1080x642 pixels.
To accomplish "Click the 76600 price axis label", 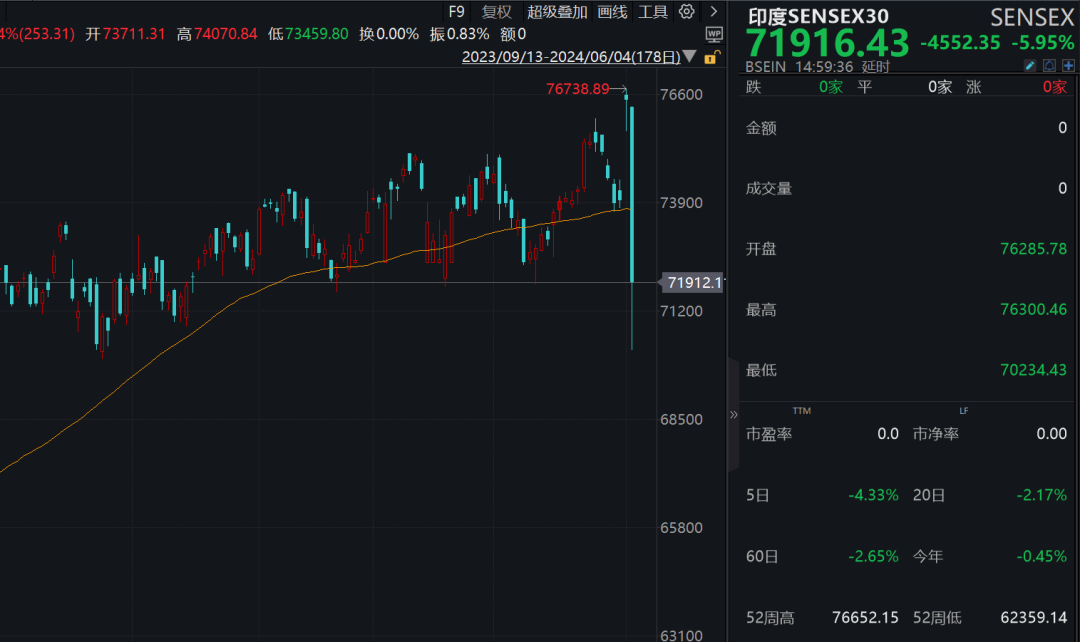I will [681, 94].
